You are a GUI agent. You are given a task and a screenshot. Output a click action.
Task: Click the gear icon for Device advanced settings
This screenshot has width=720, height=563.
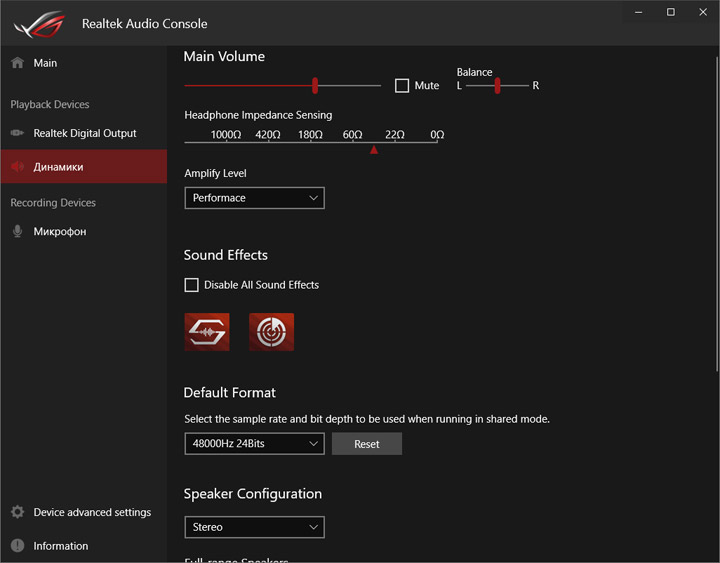[x=17, y=512]
